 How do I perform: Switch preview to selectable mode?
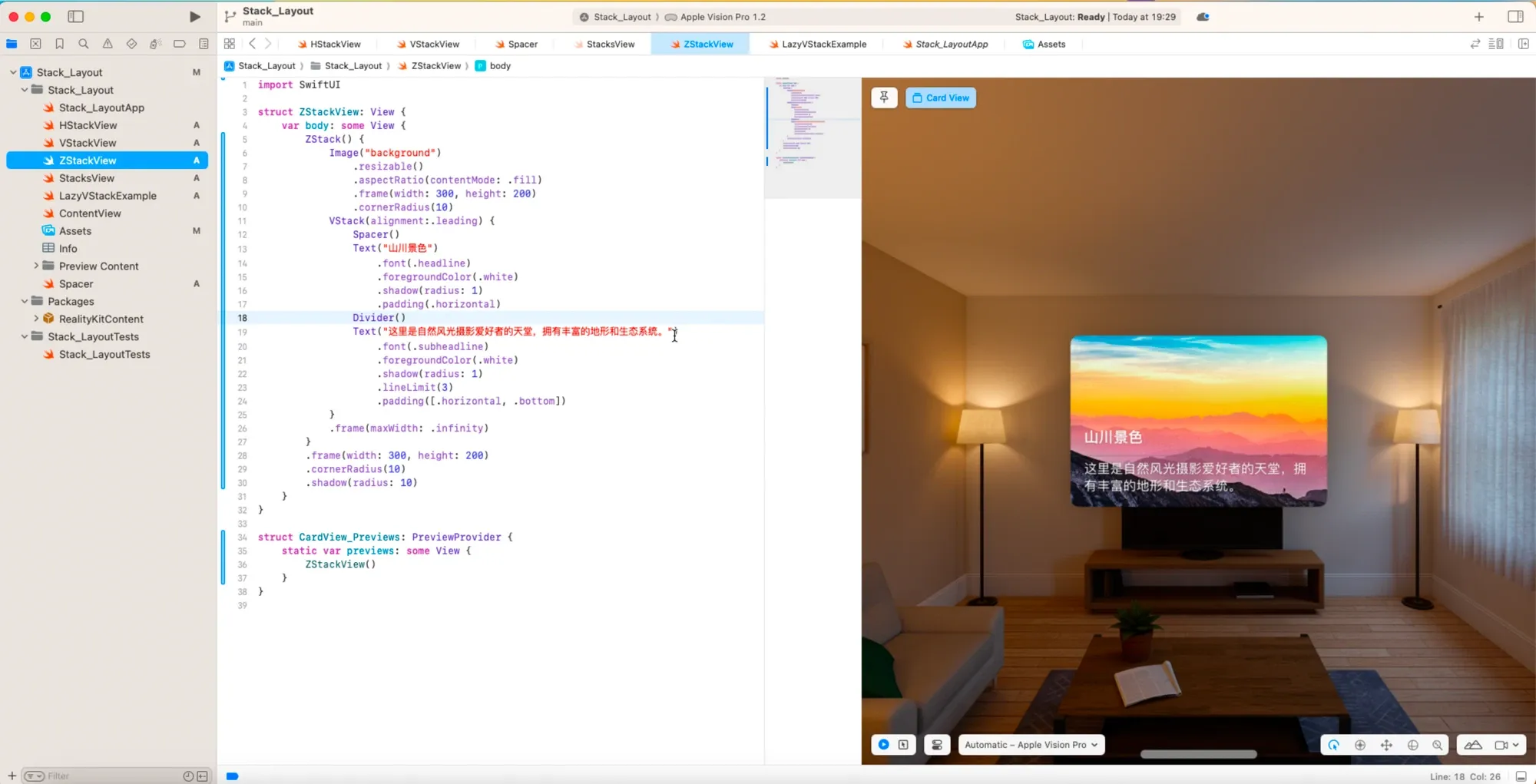[903, 745]
